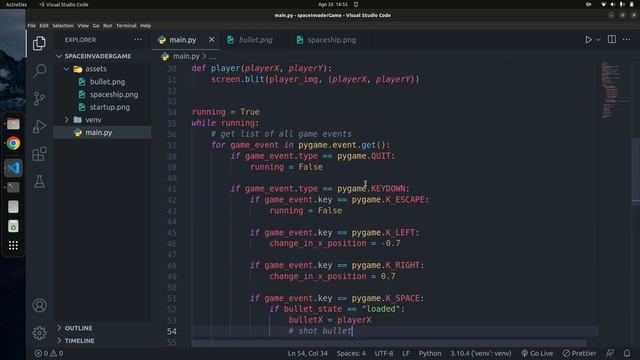Viewport: 640px width, 360px height.
Task: Split the editor to the right
Action: [x=611, y=39]
